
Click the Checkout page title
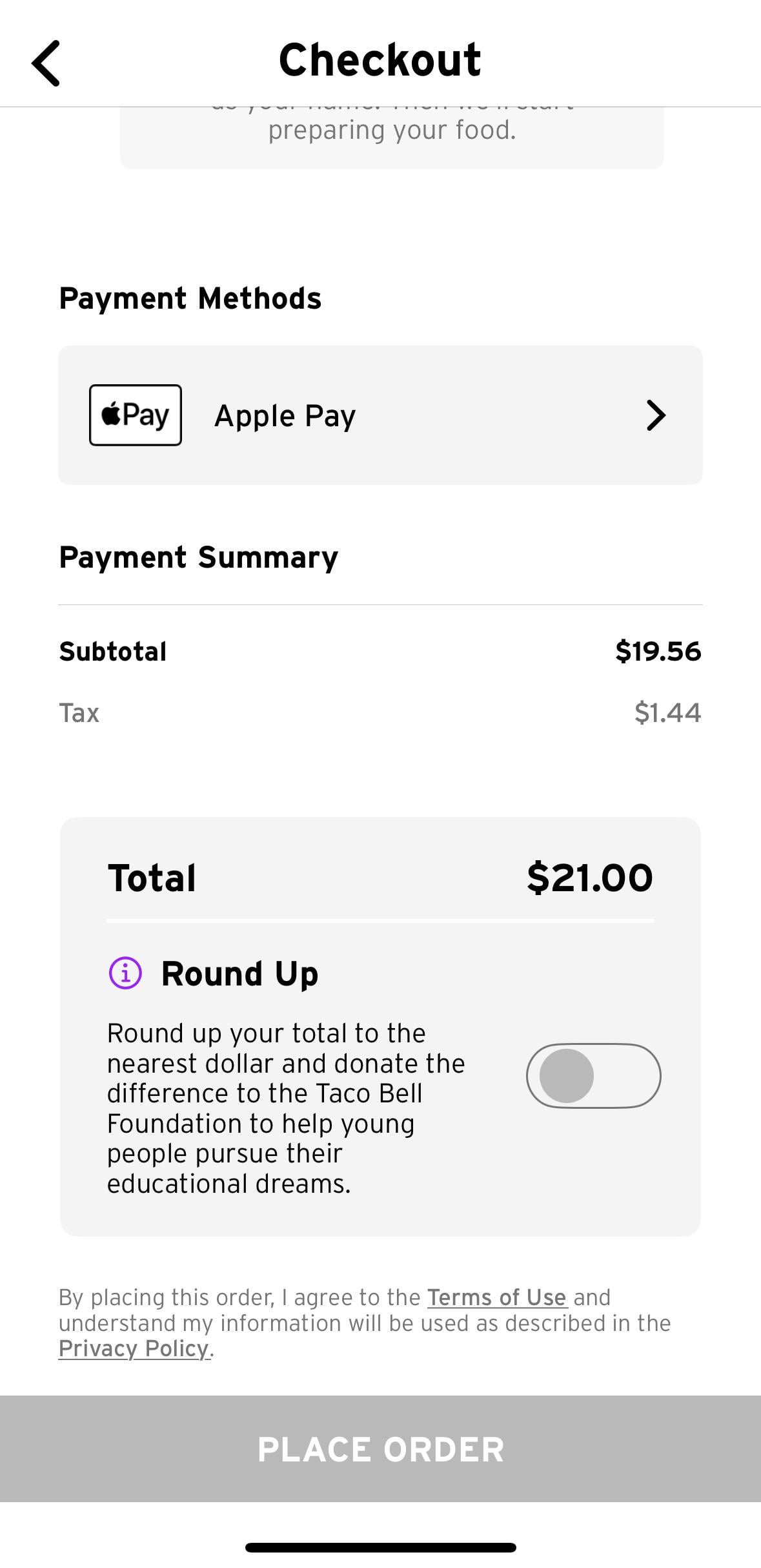(380, 60)
